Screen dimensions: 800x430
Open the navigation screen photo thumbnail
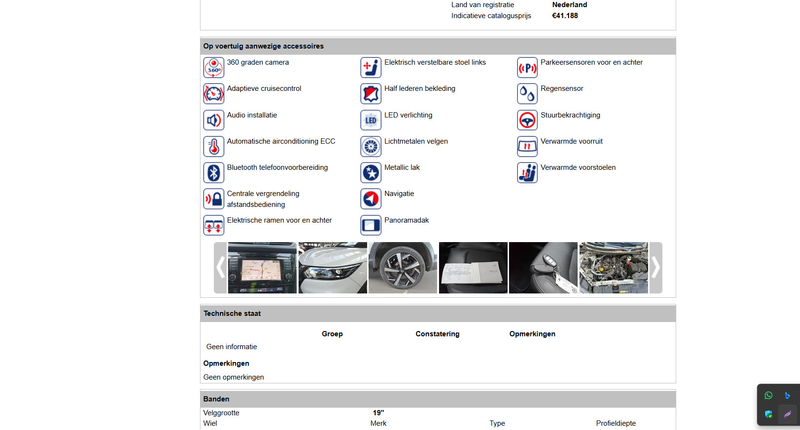(x=262, y=268)
